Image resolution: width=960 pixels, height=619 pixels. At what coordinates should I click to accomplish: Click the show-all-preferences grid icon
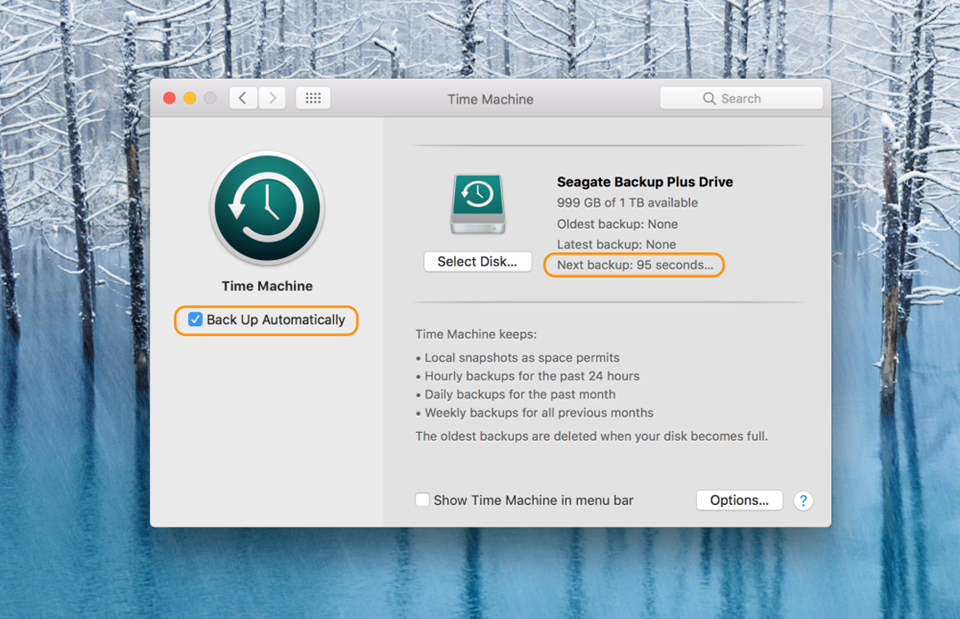[x=312, y=97]
